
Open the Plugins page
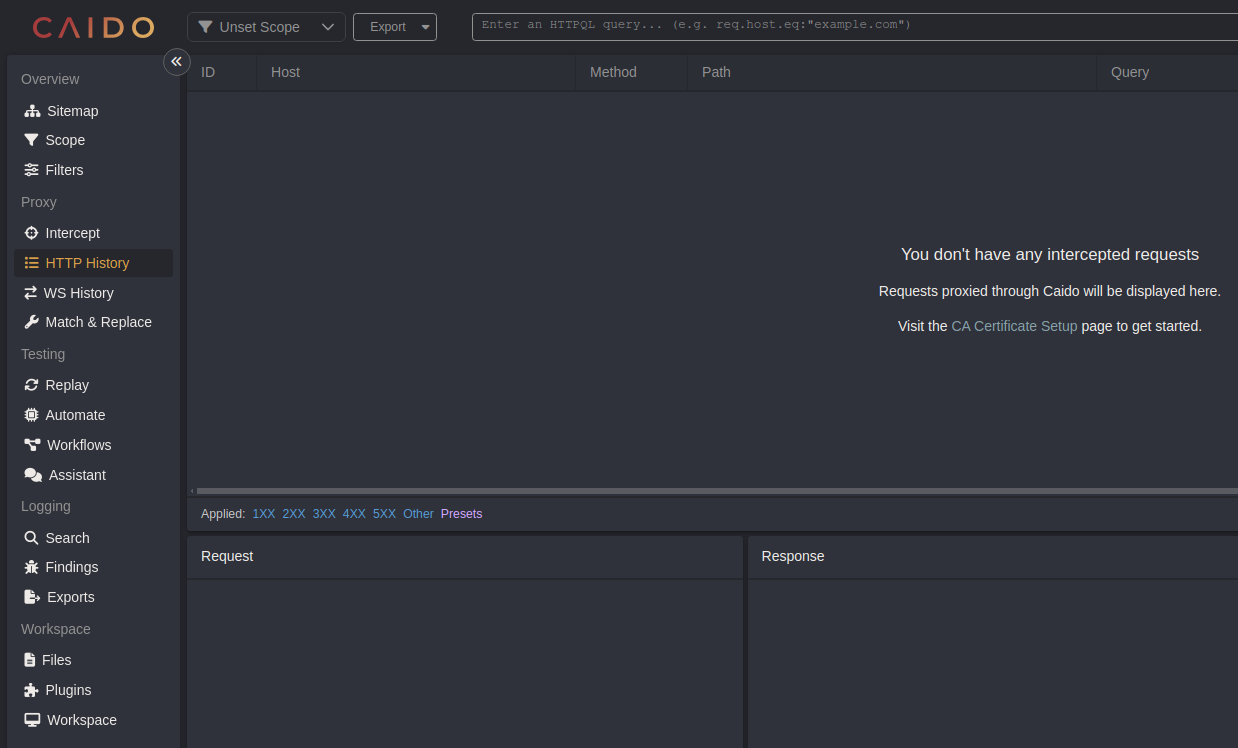(x=93, y=690)
